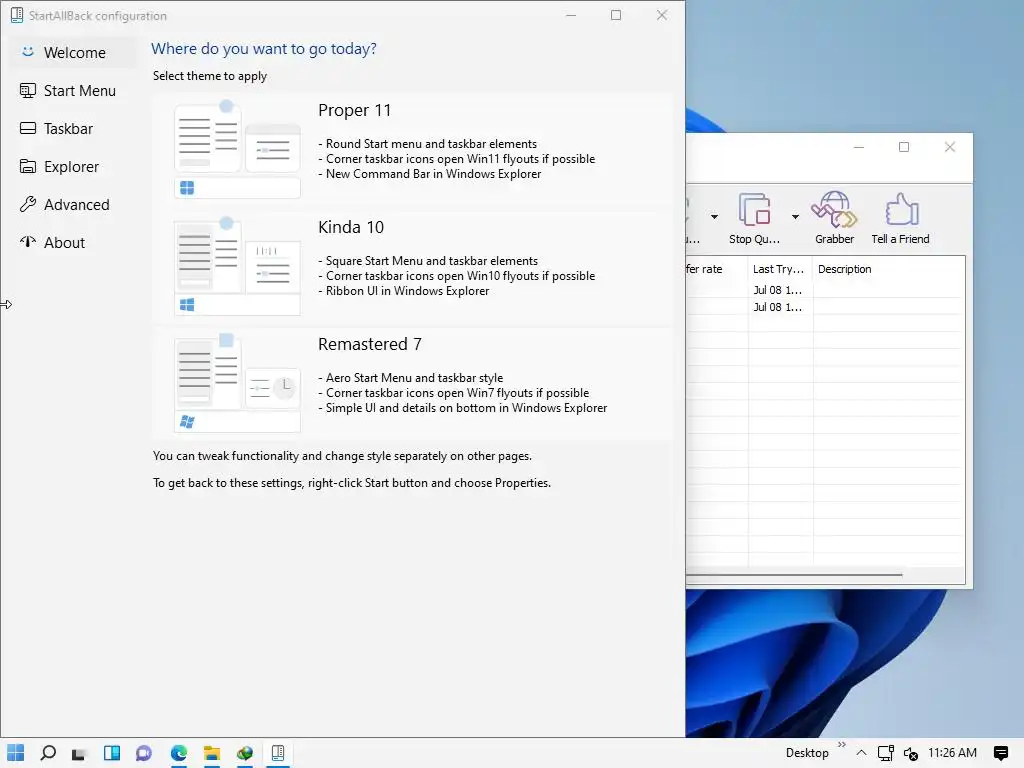Select the Kinda 10 preview thumbnail
The image size is (1024, 768).
coord(237,266)
